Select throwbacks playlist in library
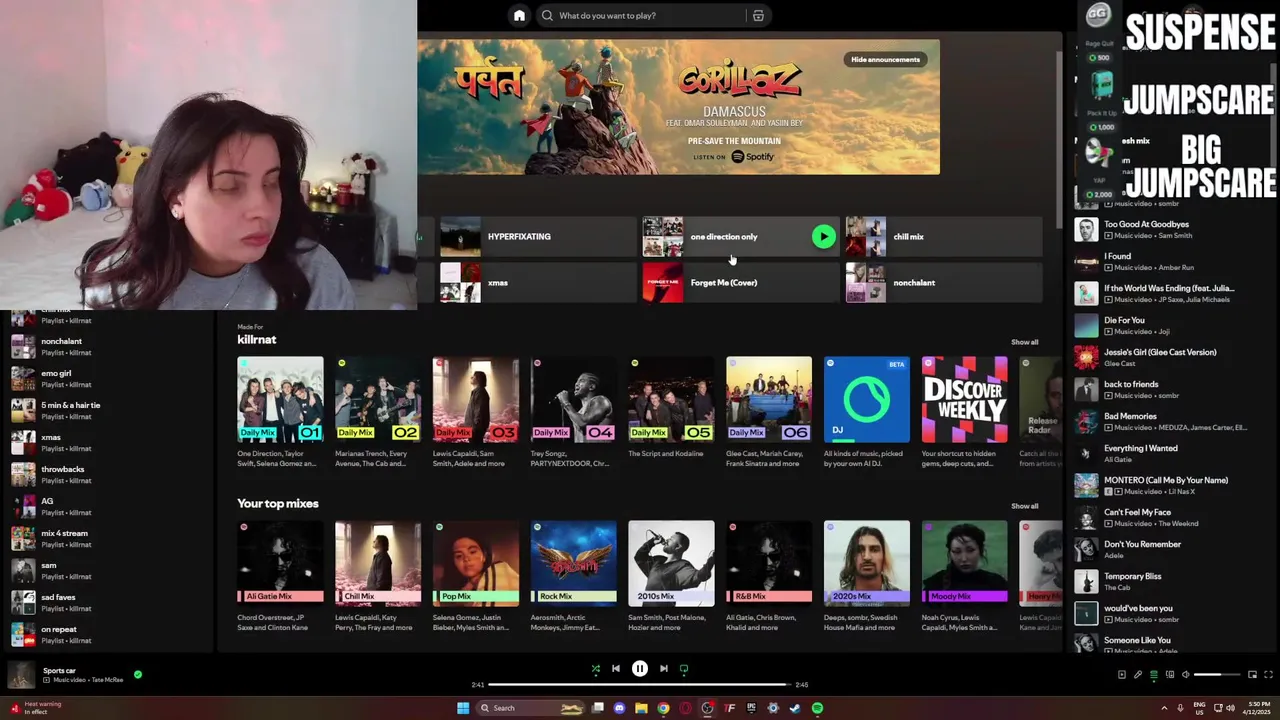This screenshot has width=1280, height=720. click(x=108, y=474)
